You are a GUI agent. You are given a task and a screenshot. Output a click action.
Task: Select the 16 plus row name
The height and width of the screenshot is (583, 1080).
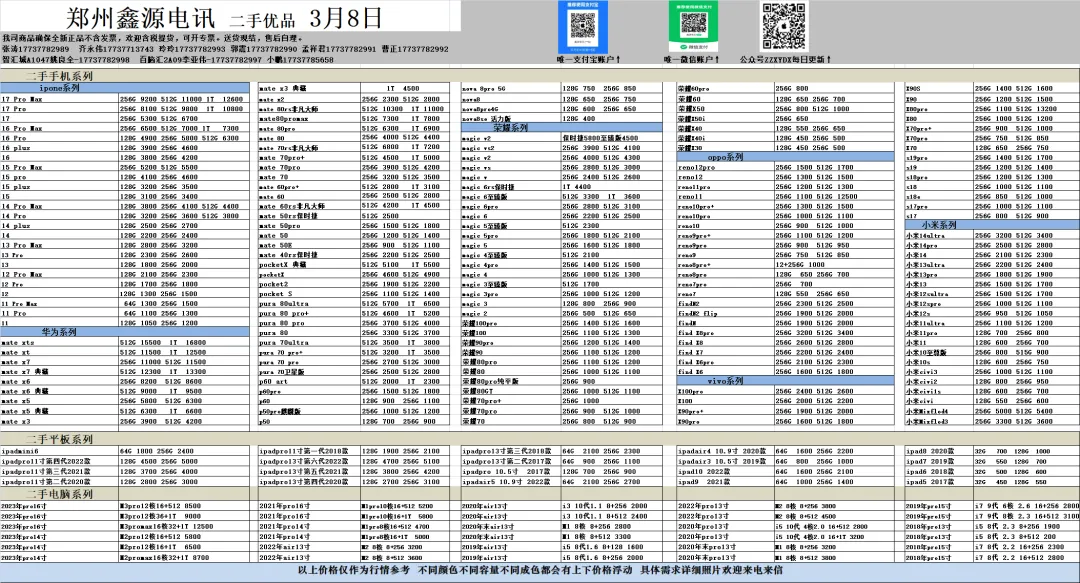16,148
